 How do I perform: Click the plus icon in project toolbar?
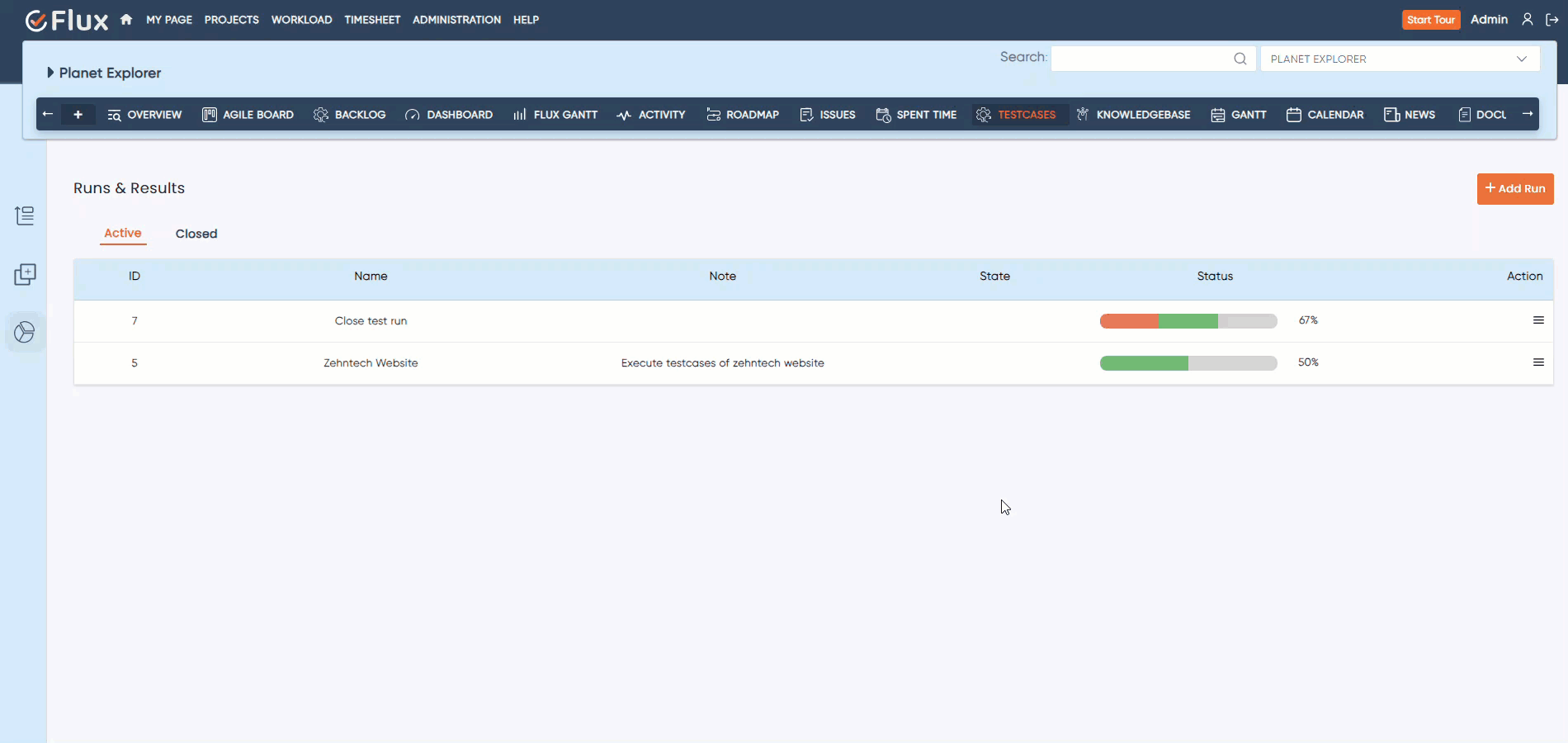pos(78,115)
